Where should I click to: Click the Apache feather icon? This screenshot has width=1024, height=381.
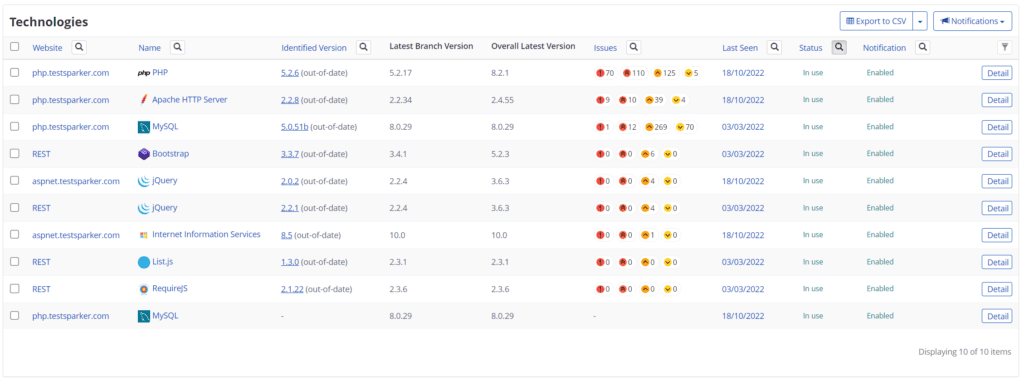tap(144, 100)
